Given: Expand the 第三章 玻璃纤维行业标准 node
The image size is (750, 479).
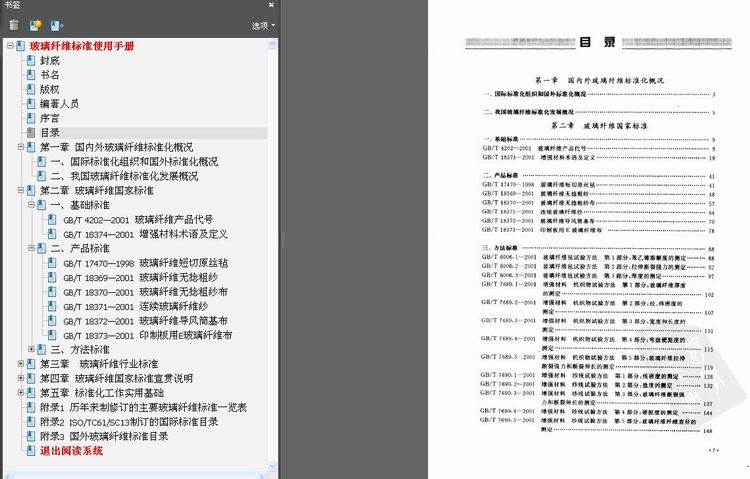Looking at the screenshot, I should pos(21,364).
